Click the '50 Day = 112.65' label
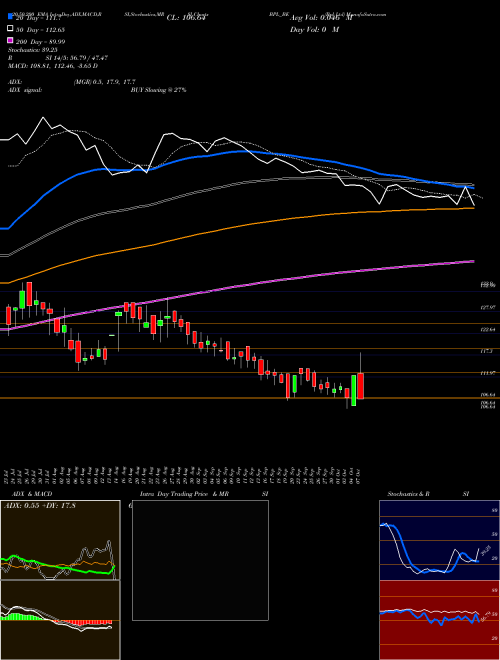The width and height of the screenshot is (500, 660). [40, 29]
